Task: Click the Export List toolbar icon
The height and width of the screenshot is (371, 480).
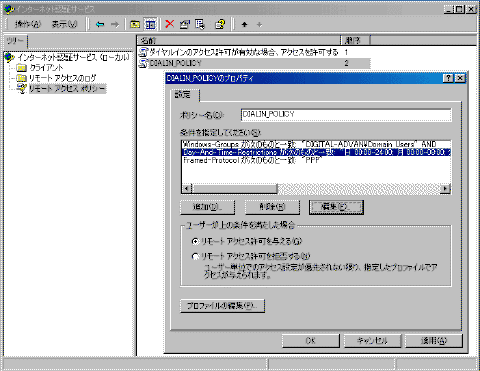Action: [x=200, y=24]
